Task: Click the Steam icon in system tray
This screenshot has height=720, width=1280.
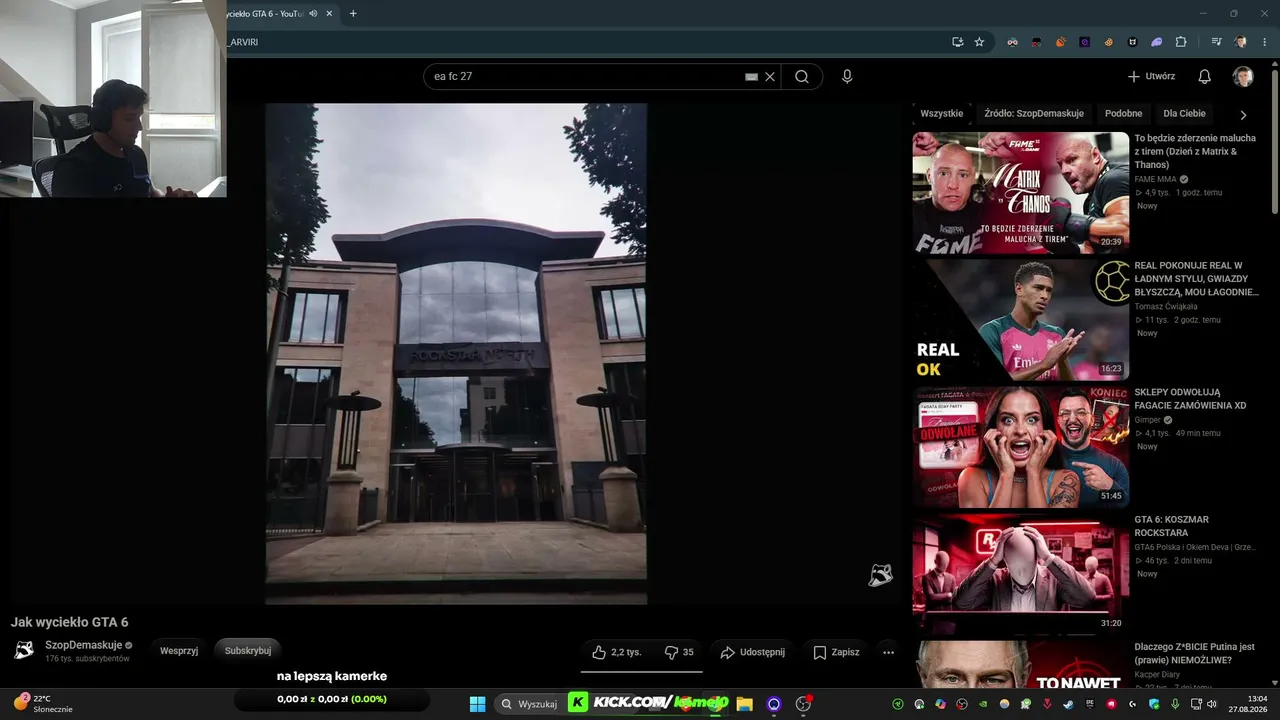Action: [1069, 704]
